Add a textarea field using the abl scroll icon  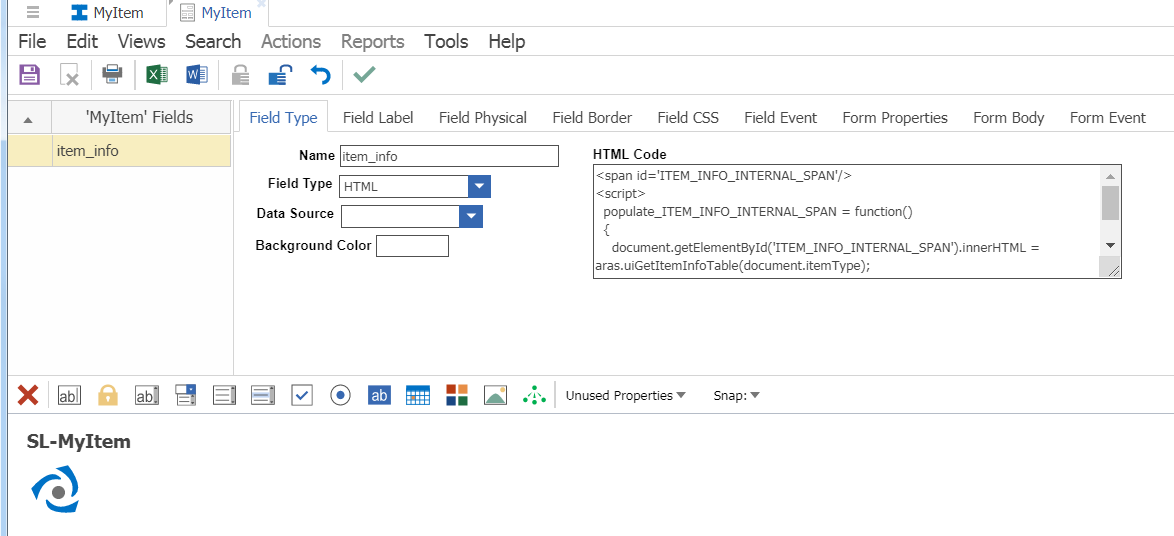tap(147, 395)
